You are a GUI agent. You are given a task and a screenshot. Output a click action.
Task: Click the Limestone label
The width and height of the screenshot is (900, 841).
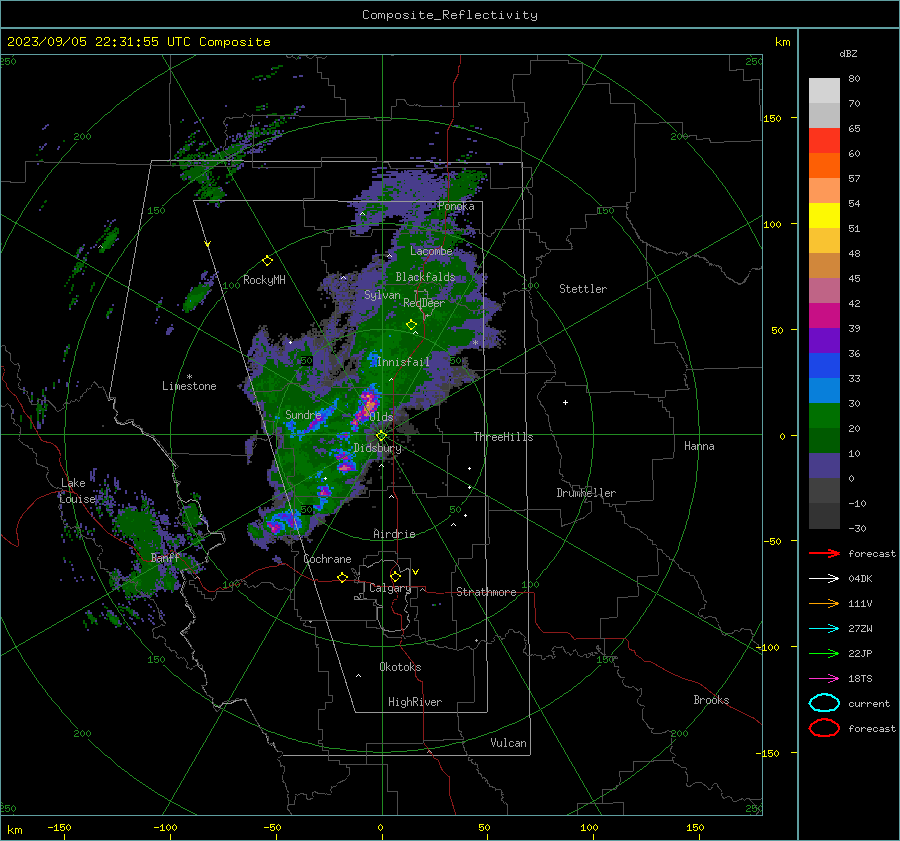[189, 386]
